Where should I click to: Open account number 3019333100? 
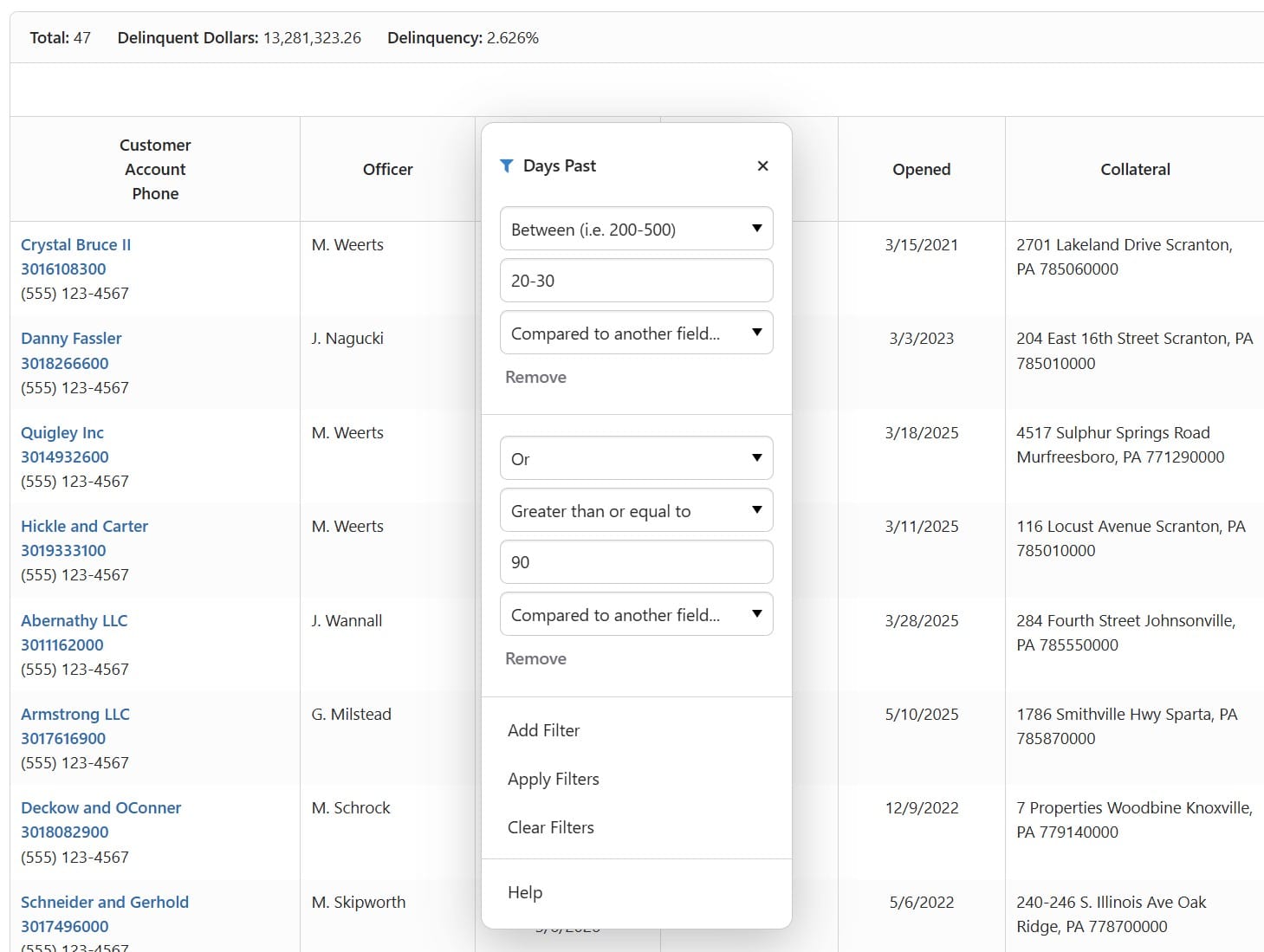click(x=63, y=550)
